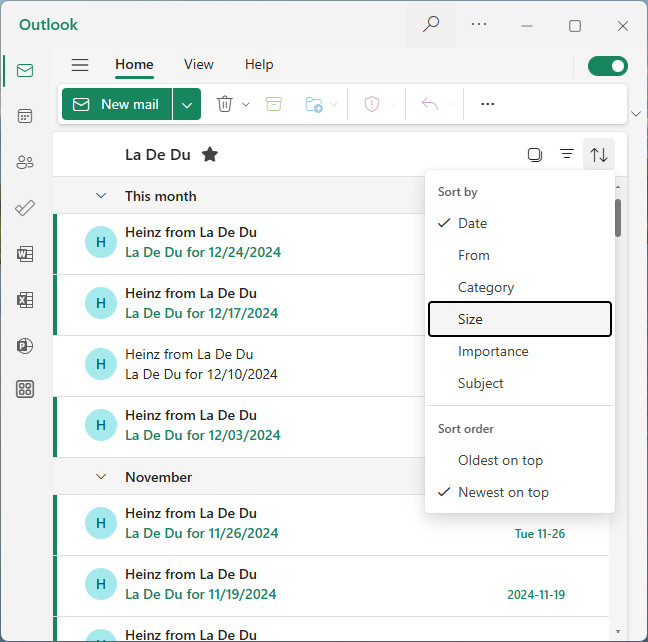The image size is (648, 642).
Task: Click sender avatar of 11/19/2024 email
Action: tap(101, 584)
